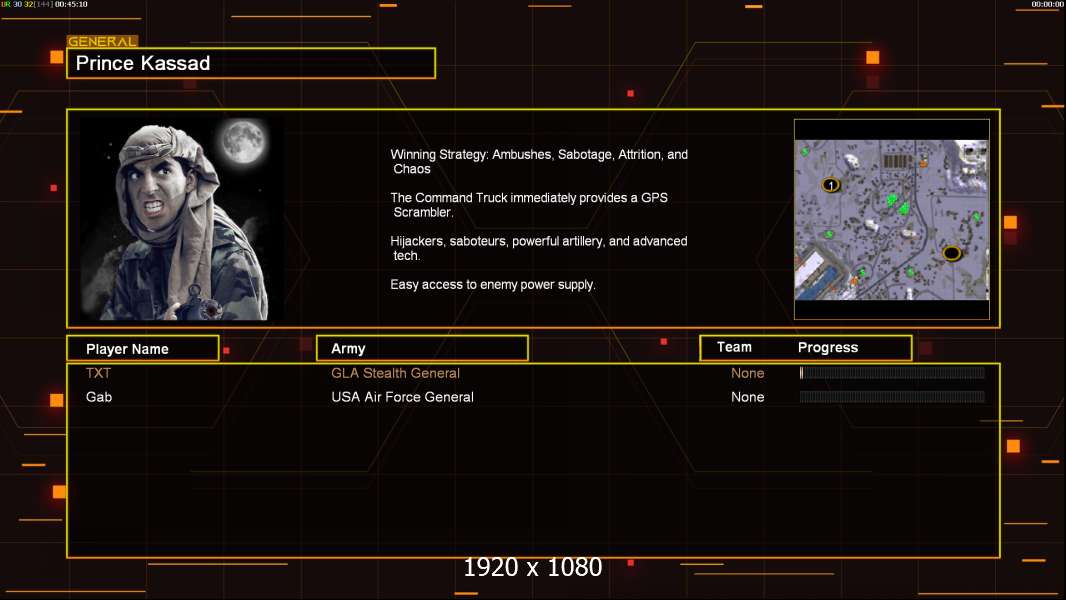Click the Team column header

click(734, 347)
